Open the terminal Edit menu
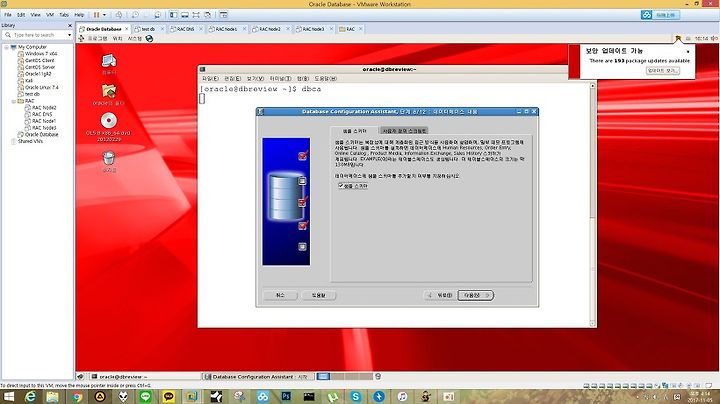Screen dimensions: 720x404 [233, 79]
